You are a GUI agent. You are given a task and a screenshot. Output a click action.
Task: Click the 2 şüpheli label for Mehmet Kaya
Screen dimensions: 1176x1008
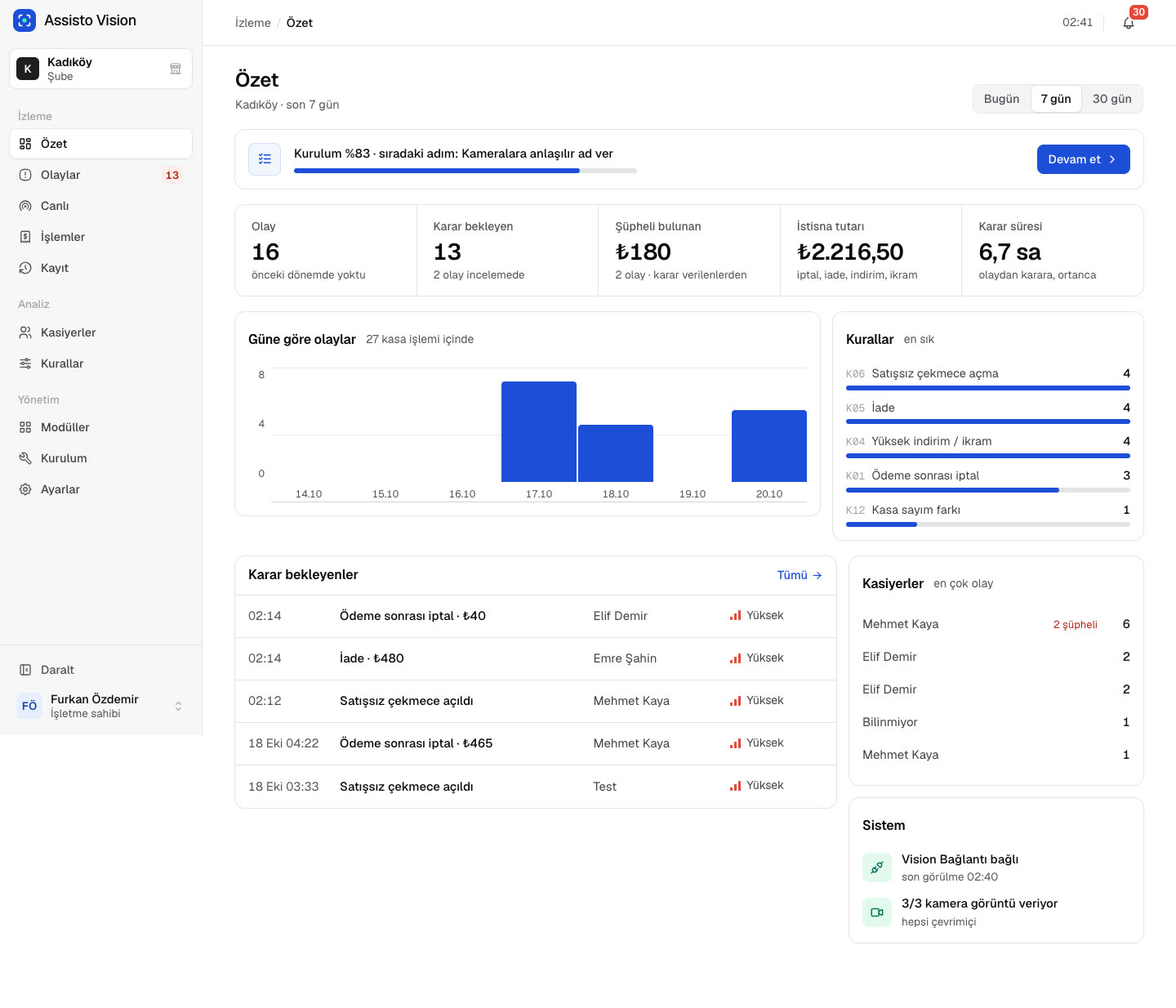point(1076,625)
